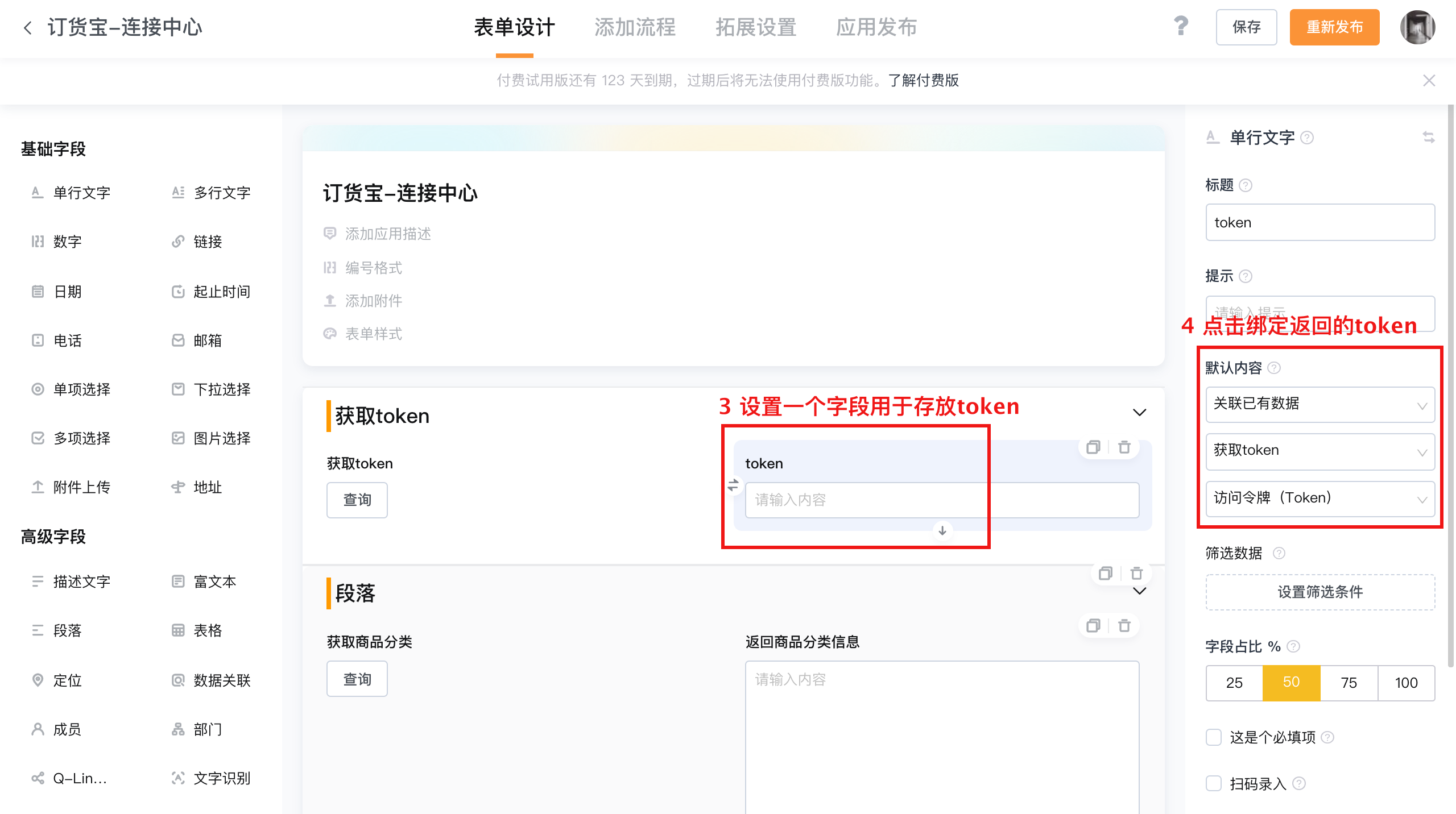Image resolution: width=1456 pixels, height=814 pixels.
Task: Add a 地址 field from the palette
Action: [197, 487]
